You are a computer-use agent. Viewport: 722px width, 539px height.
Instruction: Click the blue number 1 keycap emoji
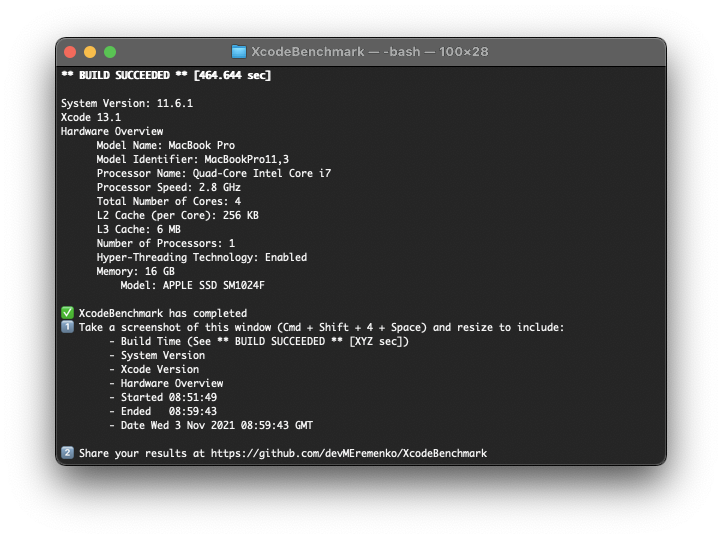[67, 327]
